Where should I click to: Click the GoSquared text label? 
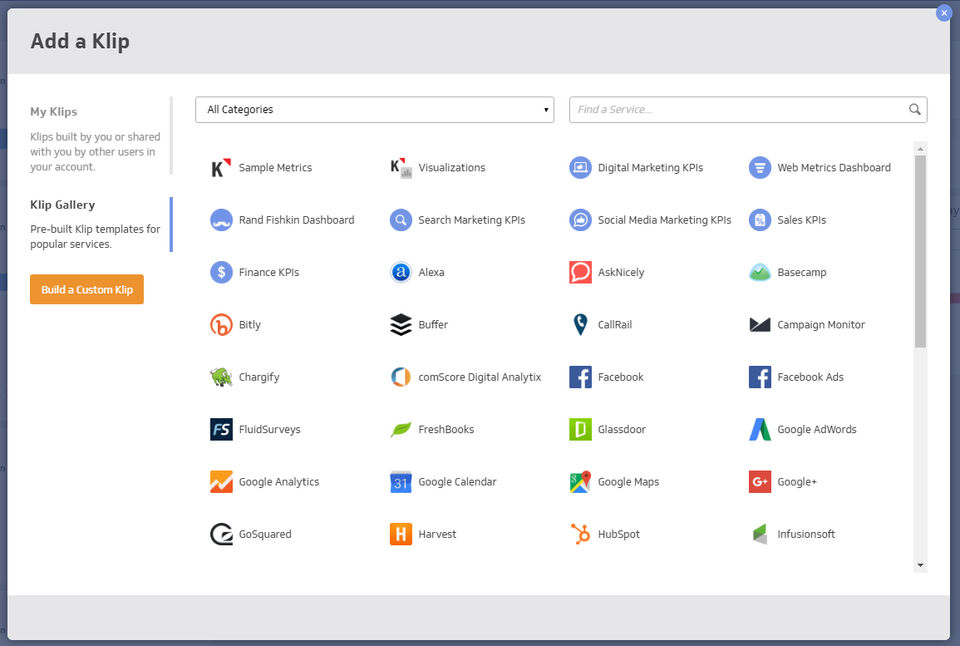[265, 535]
